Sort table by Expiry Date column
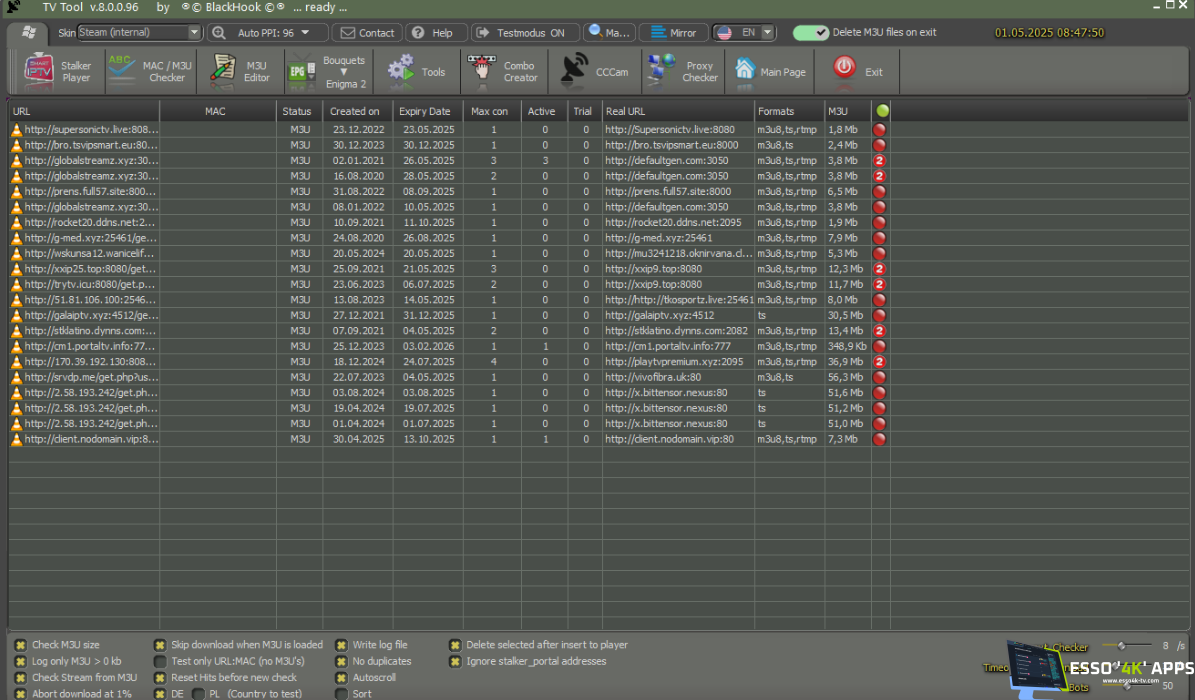 (424, 111)
